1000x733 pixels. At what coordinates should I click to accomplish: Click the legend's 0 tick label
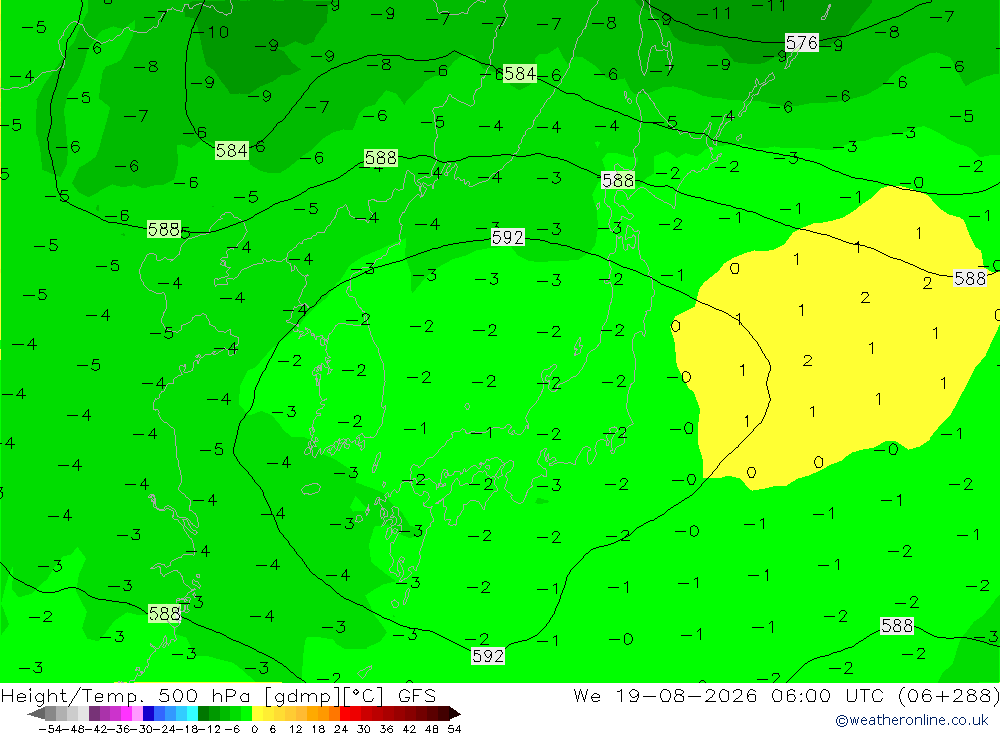click(x=254, y=729)
